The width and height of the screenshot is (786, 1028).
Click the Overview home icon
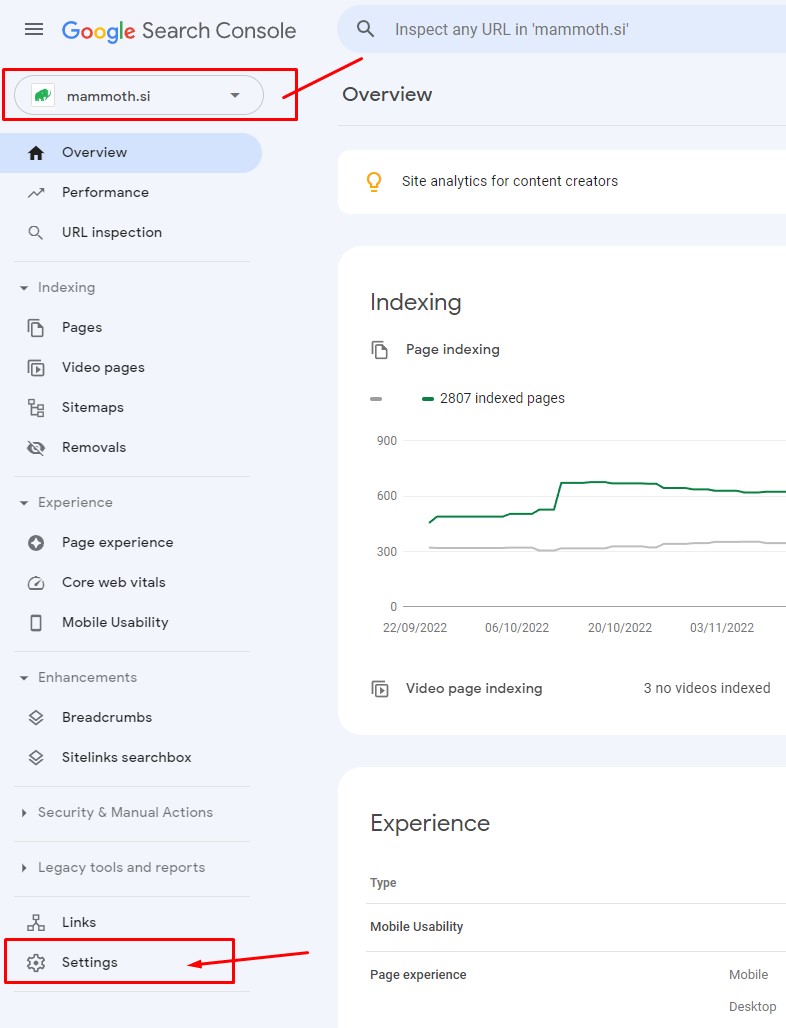[x=36, y=153]
